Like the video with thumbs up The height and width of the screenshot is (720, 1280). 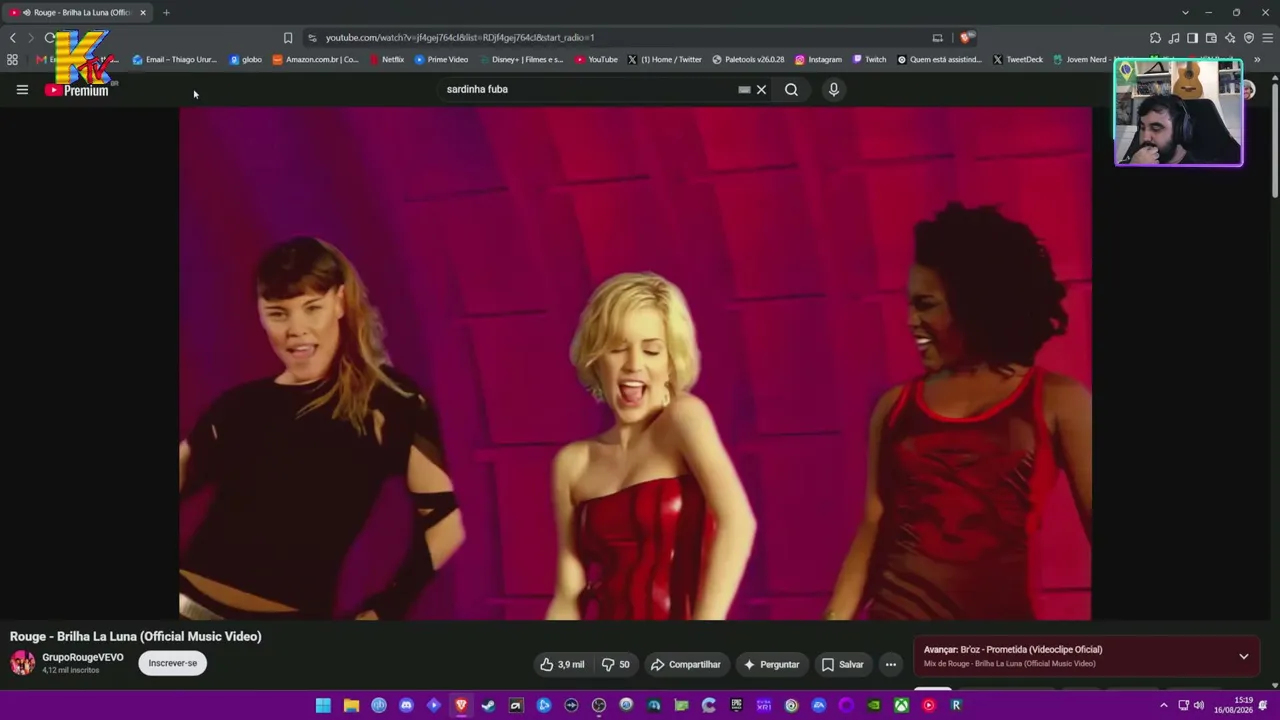click(562, 664)
